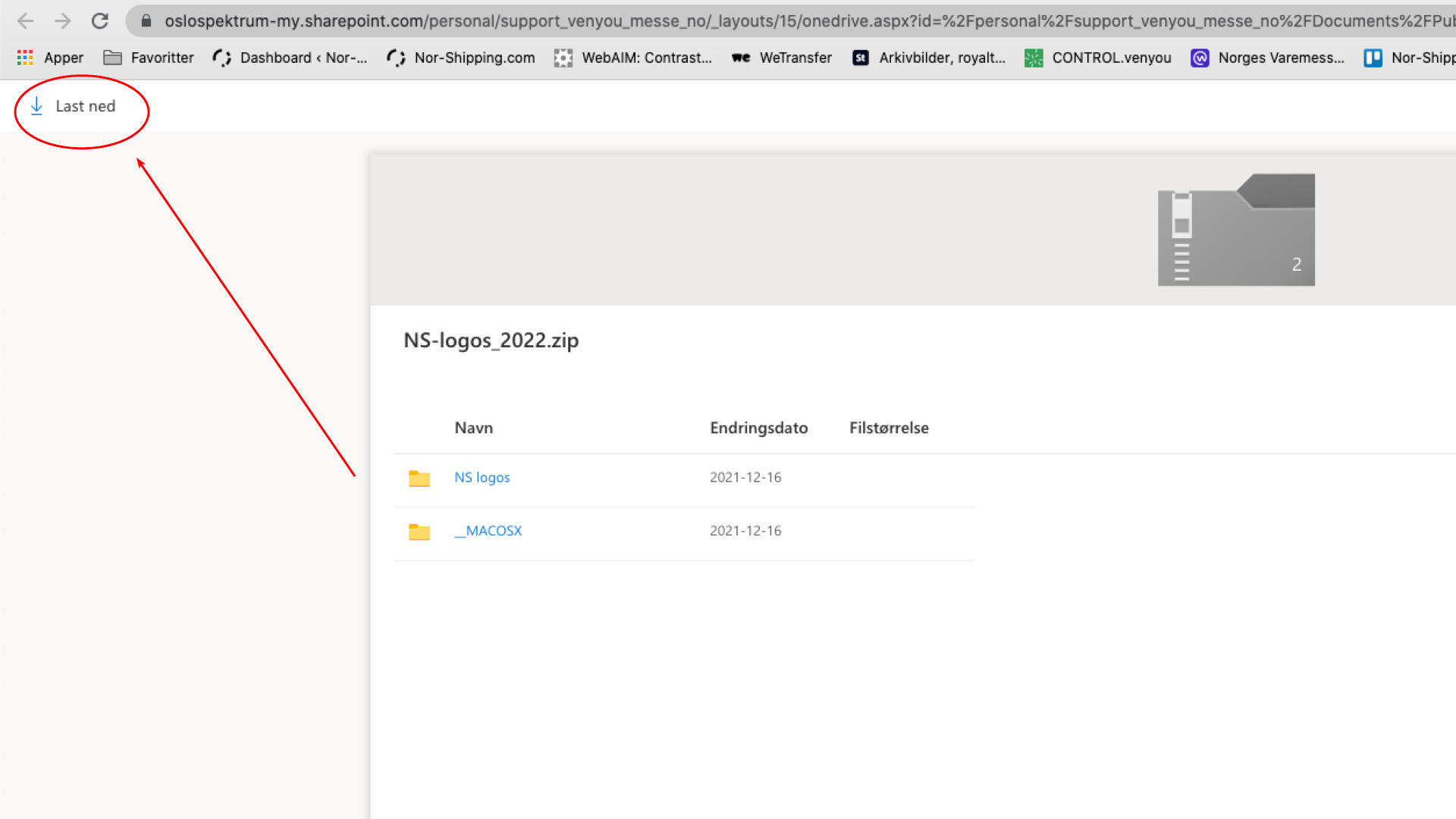
Task: Open the Favoritter bookmark folder
Action: click(149, 58)
